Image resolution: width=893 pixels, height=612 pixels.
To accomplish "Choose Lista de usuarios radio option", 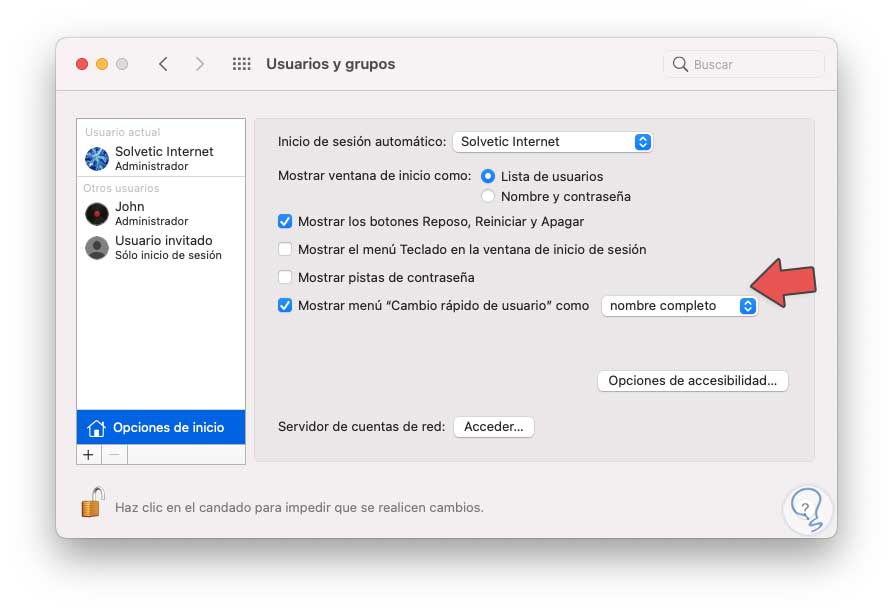I will [488, 176].
